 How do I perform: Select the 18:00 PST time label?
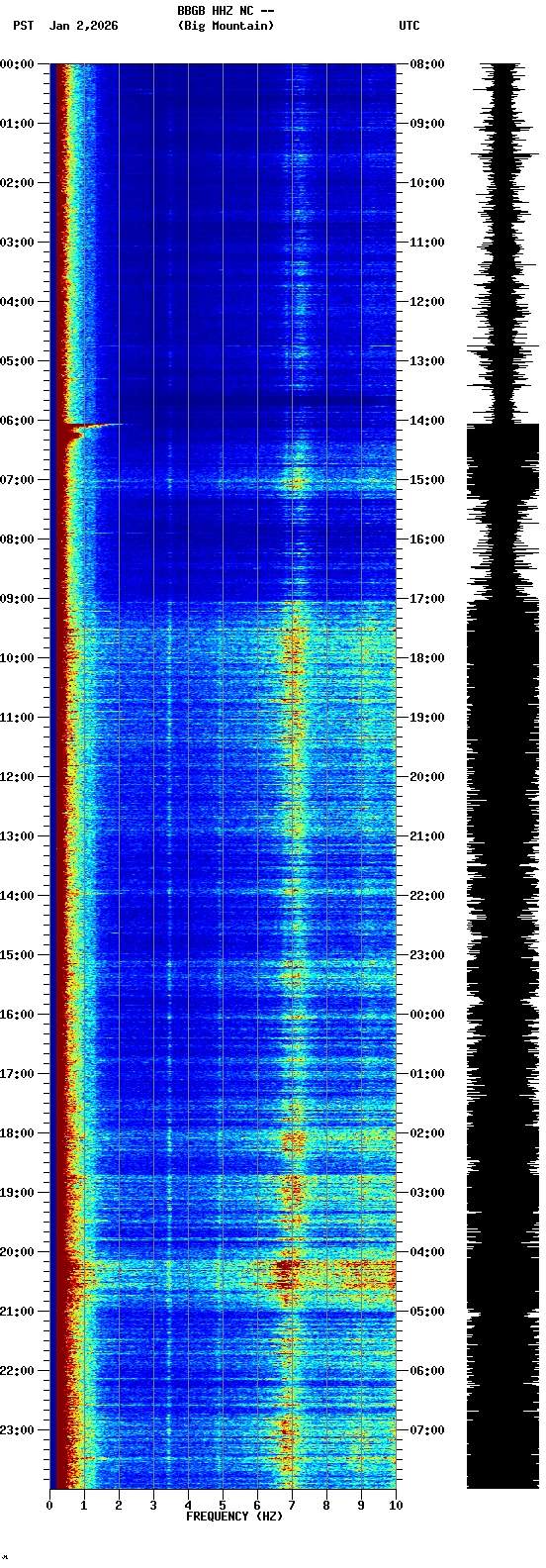pos(17,1133)
